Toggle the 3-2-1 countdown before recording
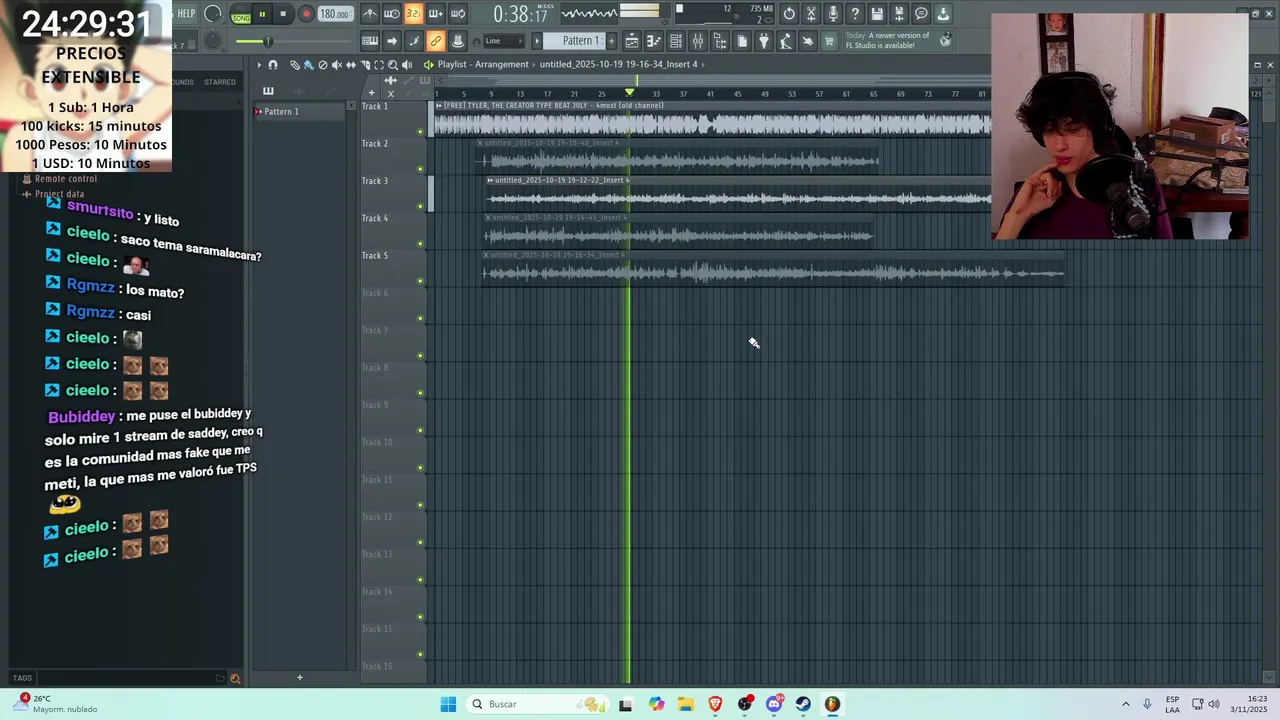The image size is (1280, 720). [414, 14]
